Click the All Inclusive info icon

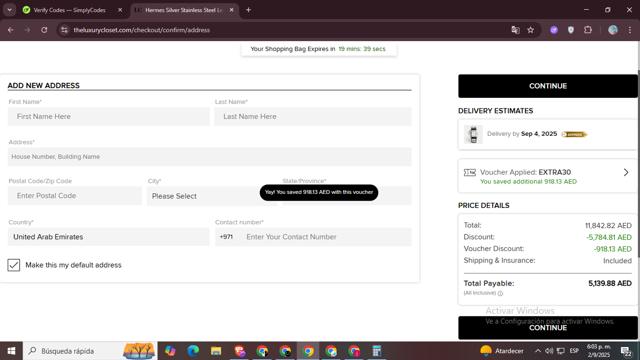[x=500, y=293]
